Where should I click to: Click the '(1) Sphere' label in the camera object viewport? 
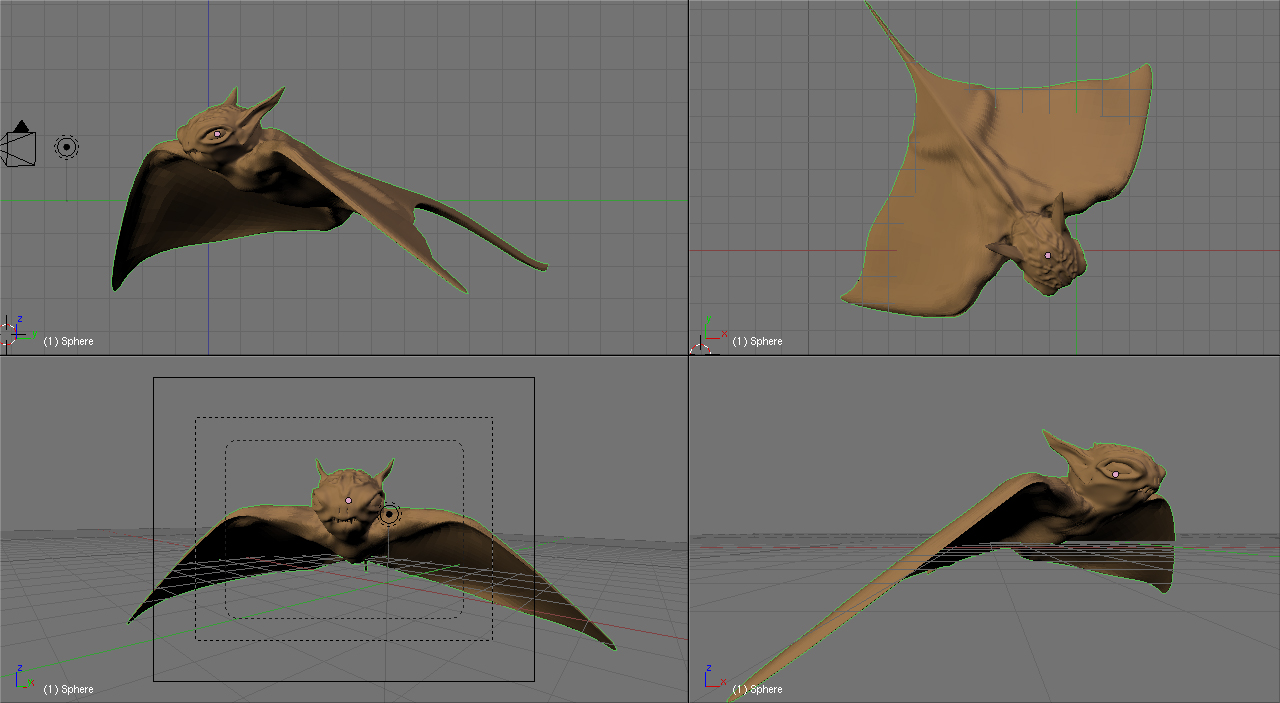pos(68,341)
